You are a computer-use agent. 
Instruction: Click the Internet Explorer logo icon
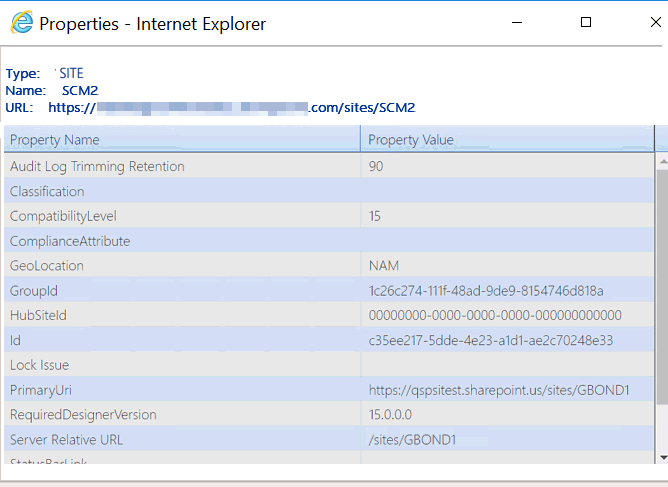(21, 22)
